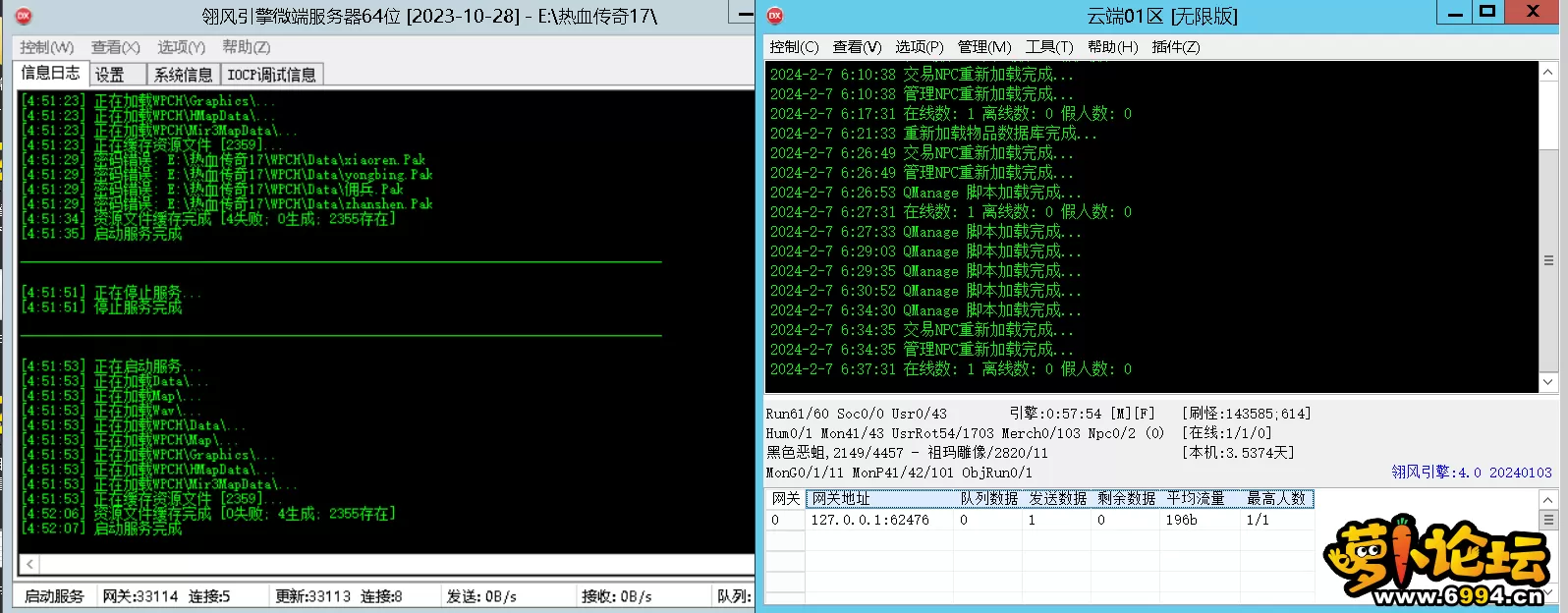Image resolution: width=1568 pixels, height=613 pixels.
Task: Switch to the 信息日志 tab
Action: (50, 73)
